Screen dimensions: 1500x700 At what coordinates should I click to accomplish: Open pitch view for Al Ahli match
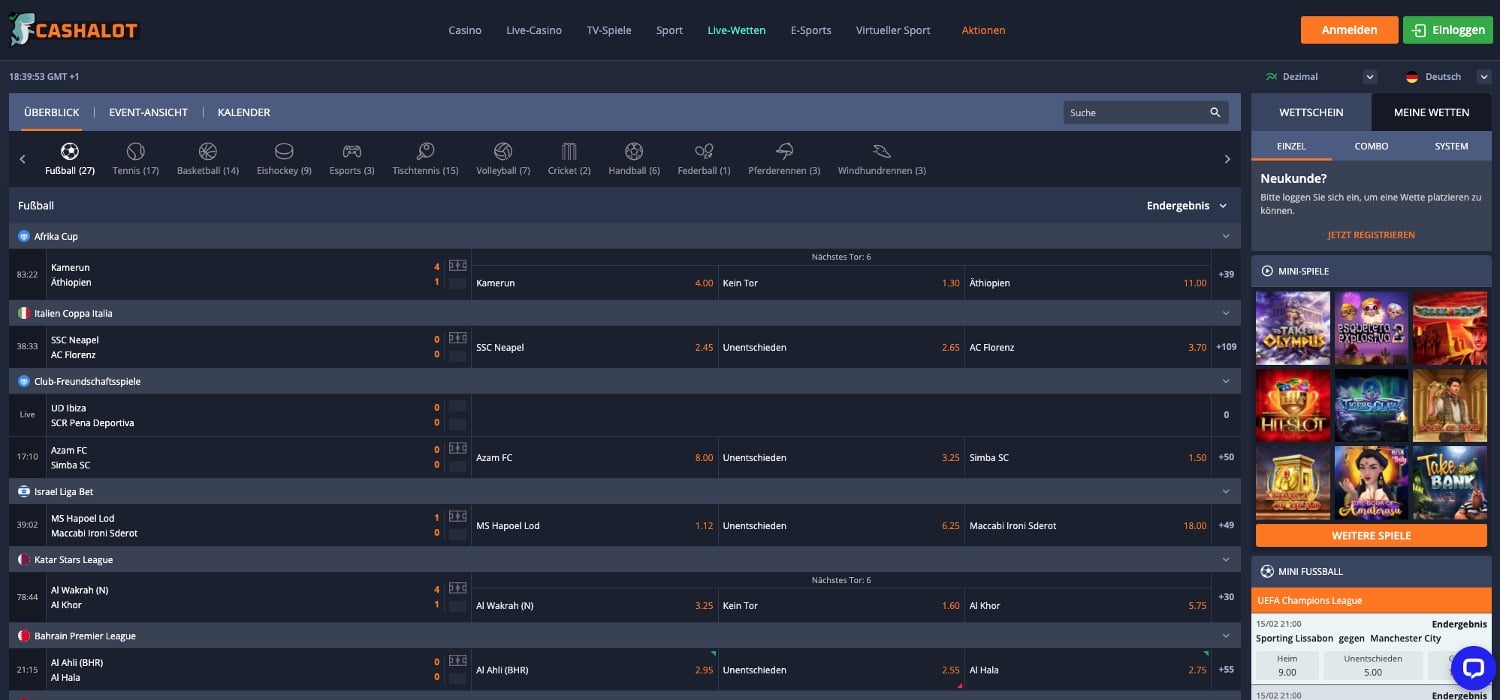point(458,661)
